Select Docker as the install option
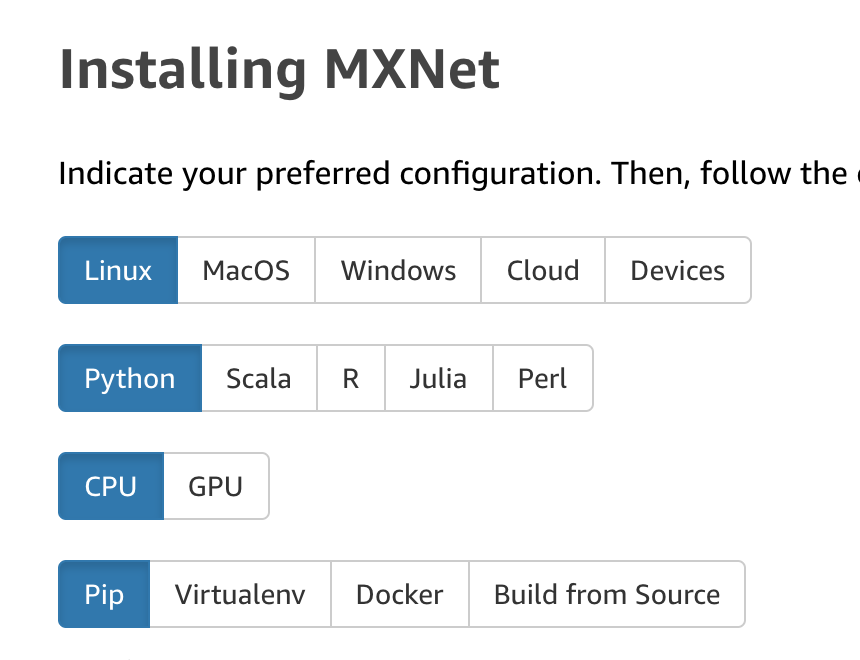This screenshot has height=660, width=860. point(399,594)
